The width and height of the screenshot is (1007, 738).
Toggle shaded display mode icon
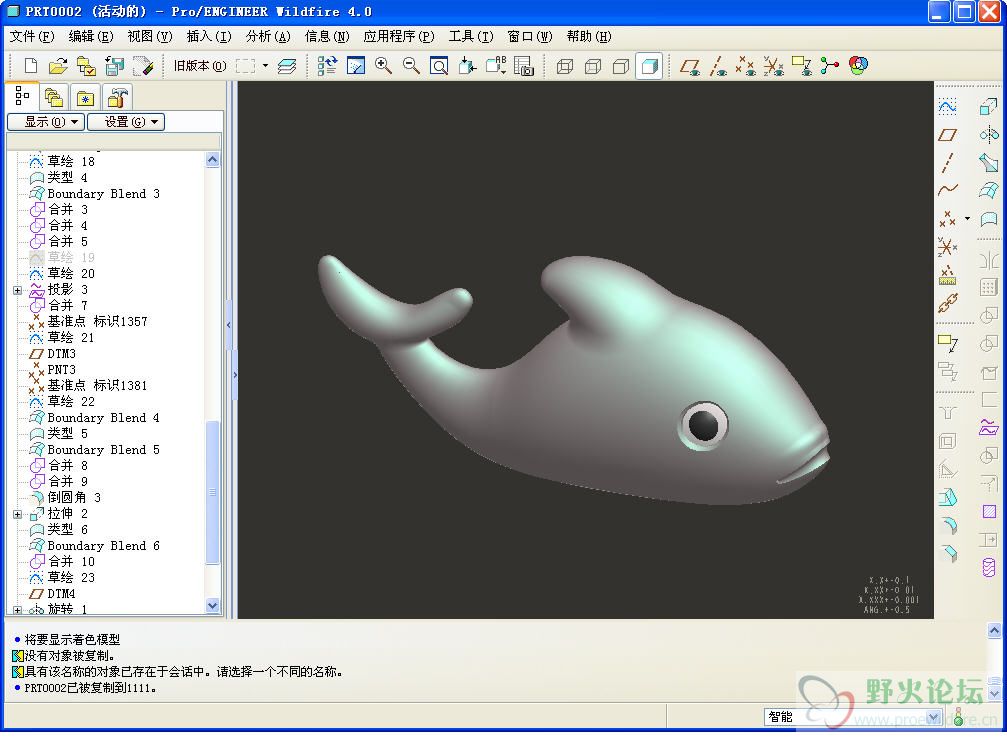point(649,66)
